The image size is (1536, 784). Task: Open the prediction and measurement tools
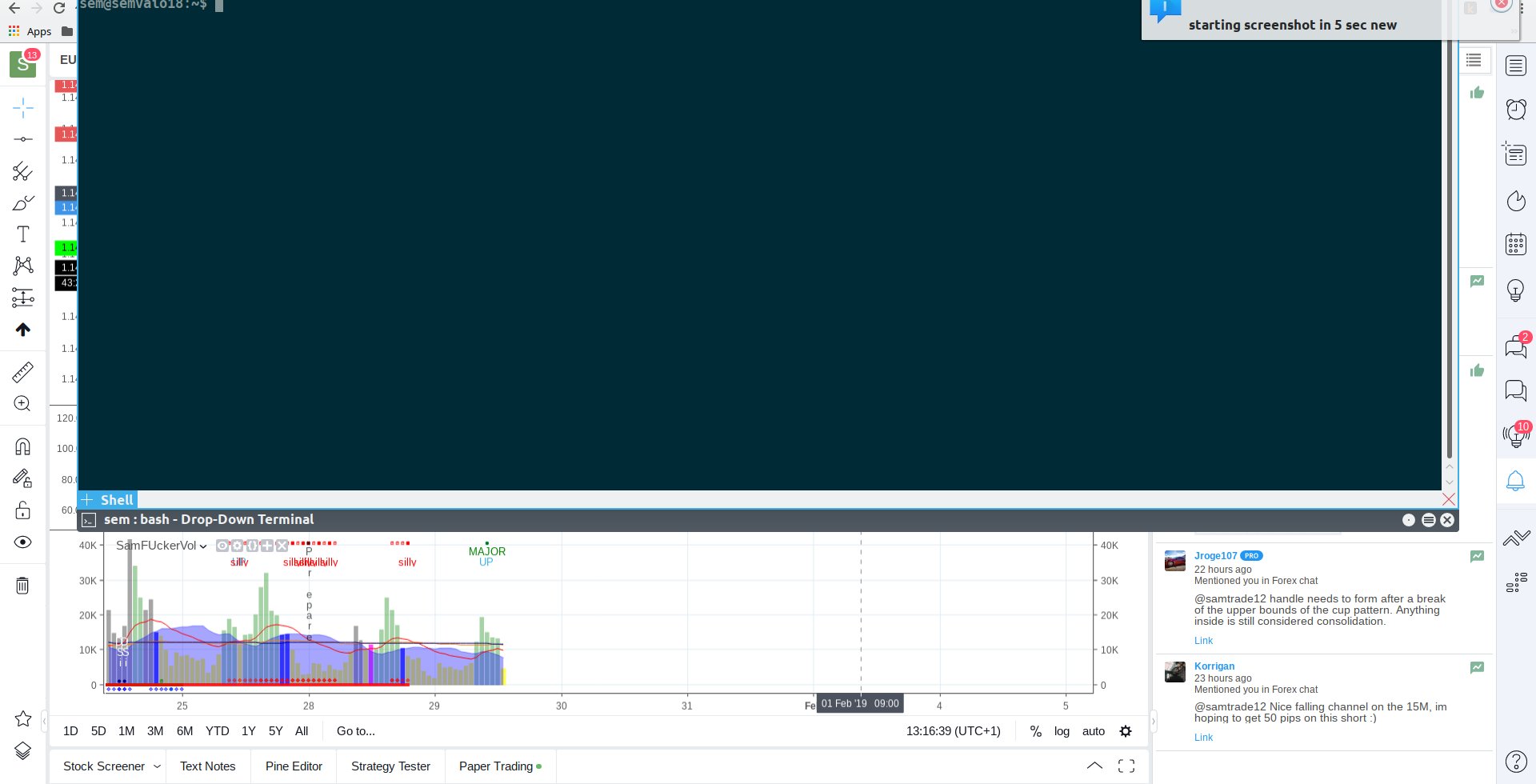pos(22,298)
